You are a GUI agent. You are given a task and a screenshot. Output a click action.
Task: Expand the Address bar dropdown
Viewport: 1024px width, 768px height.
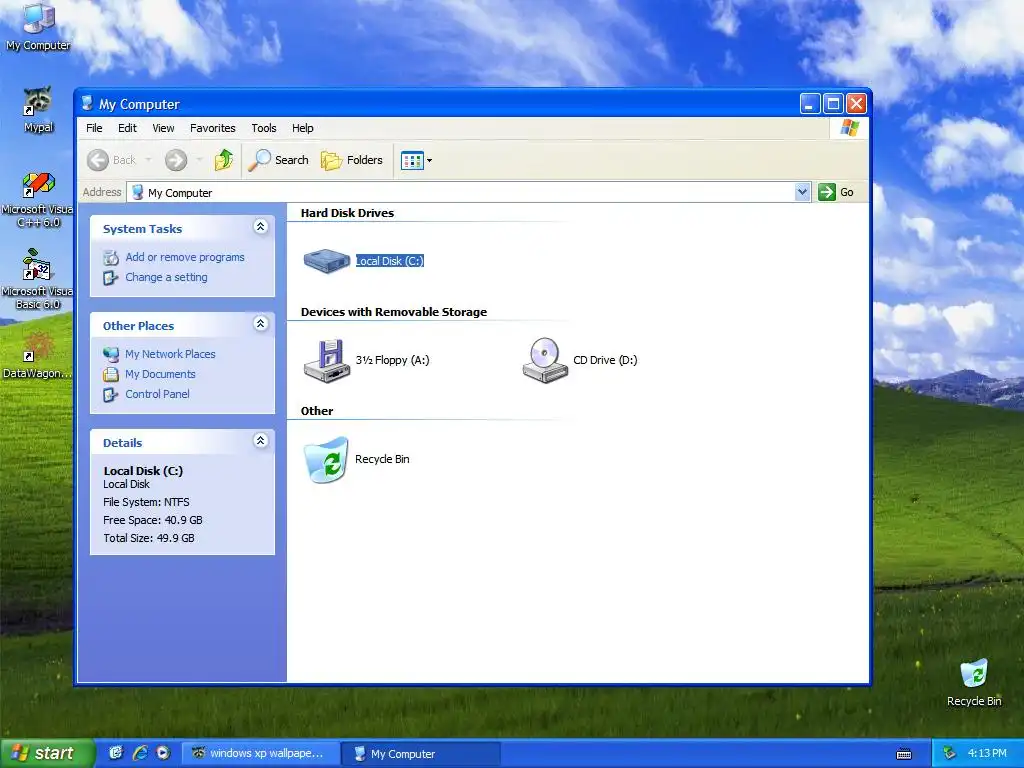803,192
